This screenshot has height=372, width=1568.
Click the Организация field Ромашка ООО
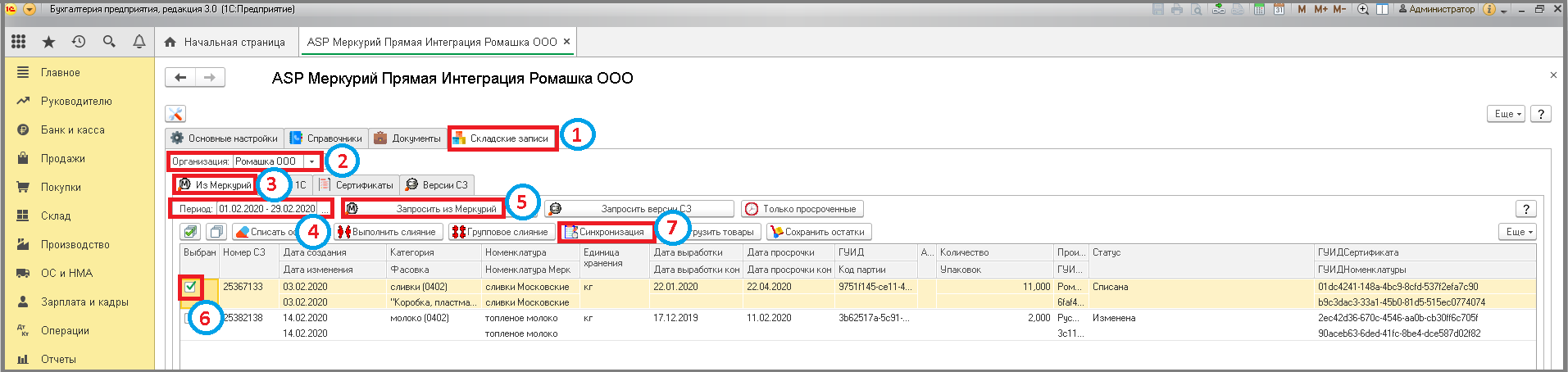click(269, 161)
